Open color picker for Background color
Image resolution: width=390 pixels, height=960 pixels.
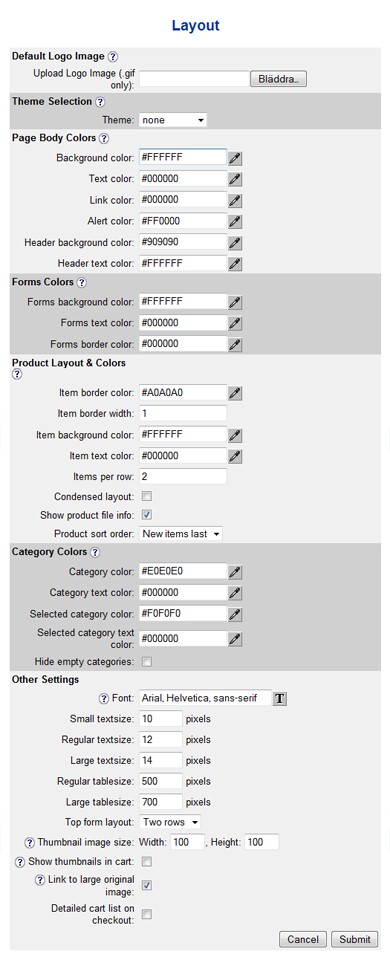pos(235,159)
